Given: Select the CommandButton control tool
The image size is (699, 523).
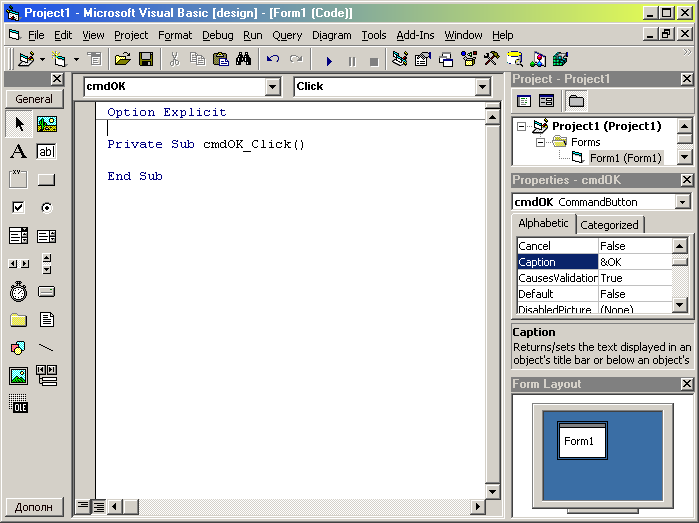Looking at the screenshot, I should (x=47, y=180).
